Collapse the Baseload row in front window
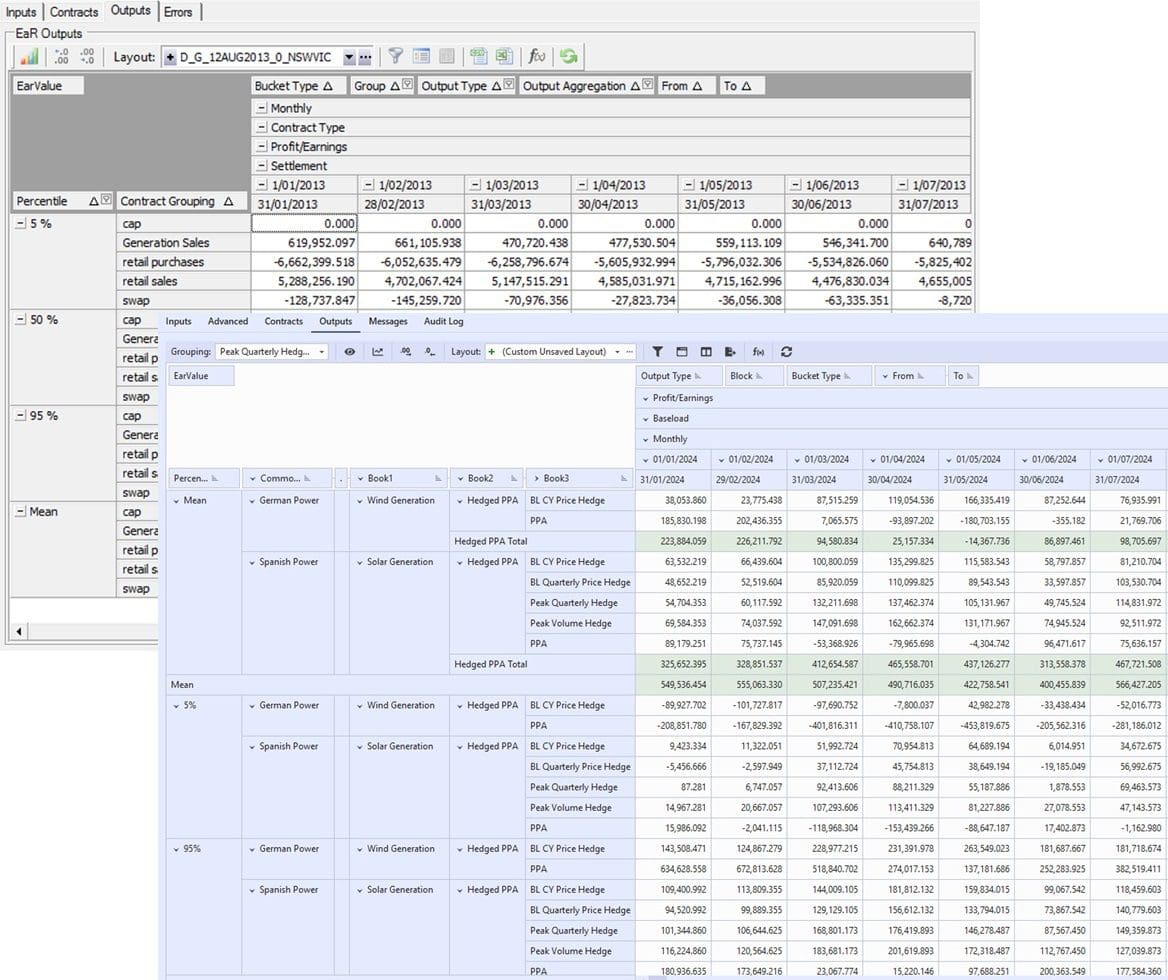Screen dimensions: 1168x980 [x=645, y=419]
